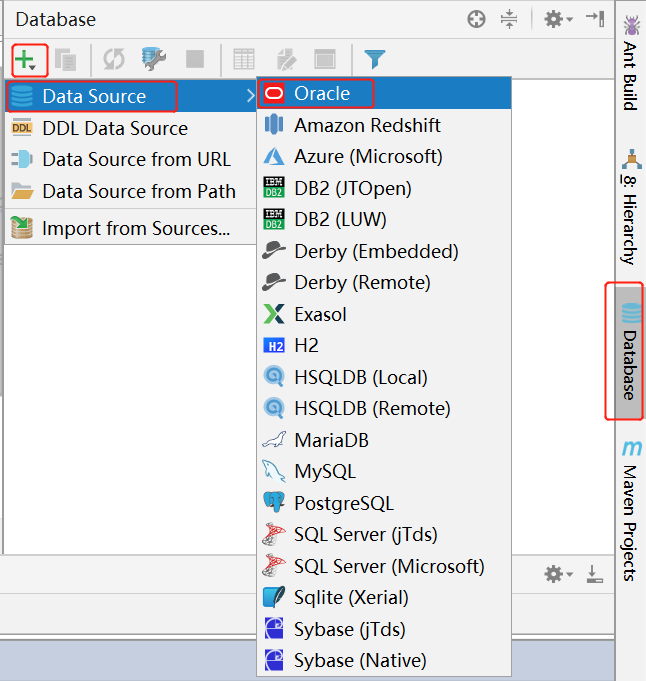Open Database panel gear settings

point(558,20)
